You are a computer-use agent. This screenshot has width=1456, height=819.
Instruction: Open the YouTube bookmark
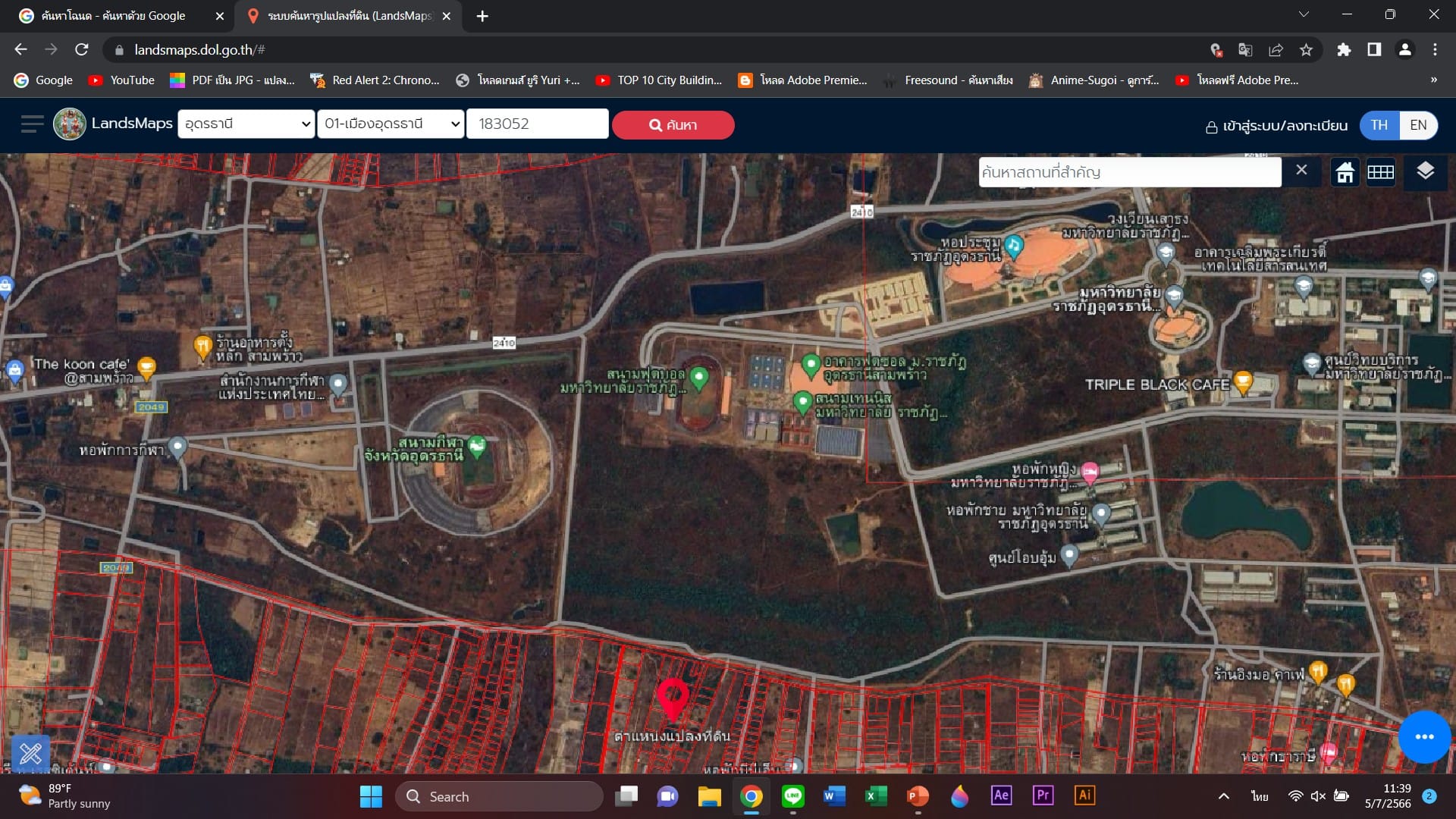[x=121, y=80]
